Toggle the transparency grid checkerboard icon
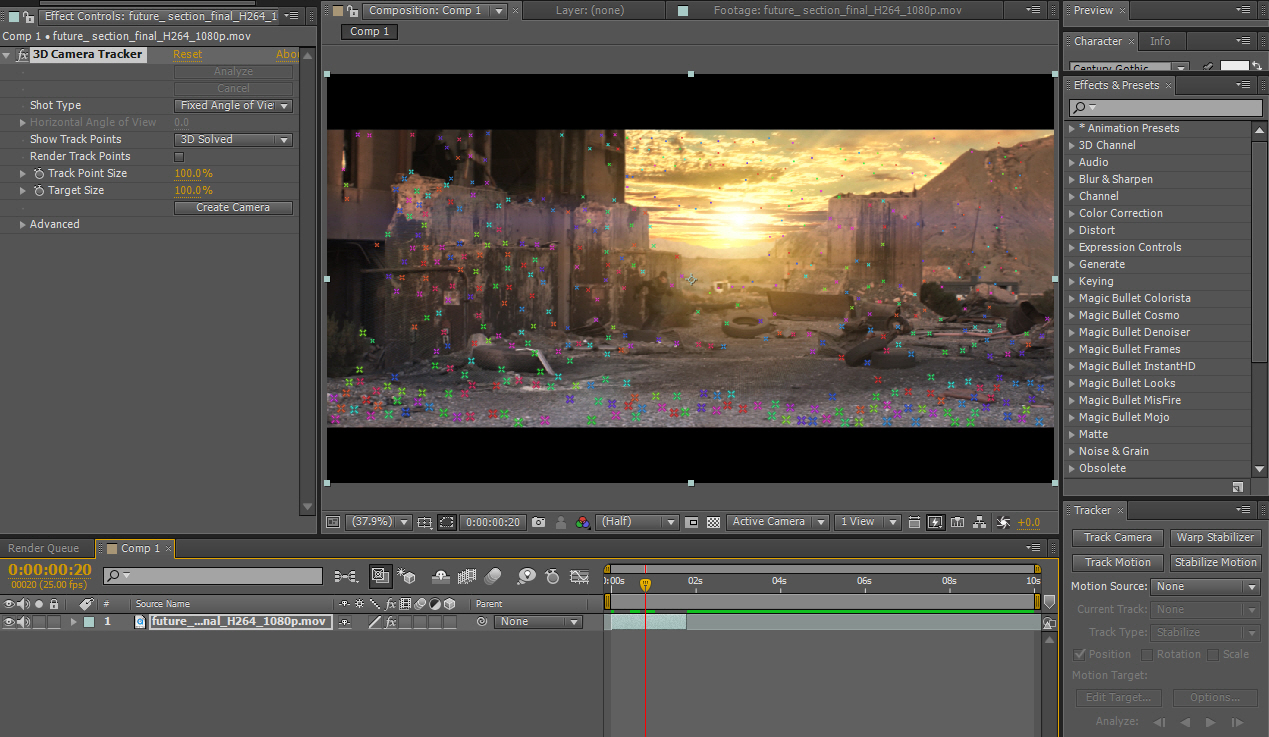1269x737 pixels. (713, 522)
